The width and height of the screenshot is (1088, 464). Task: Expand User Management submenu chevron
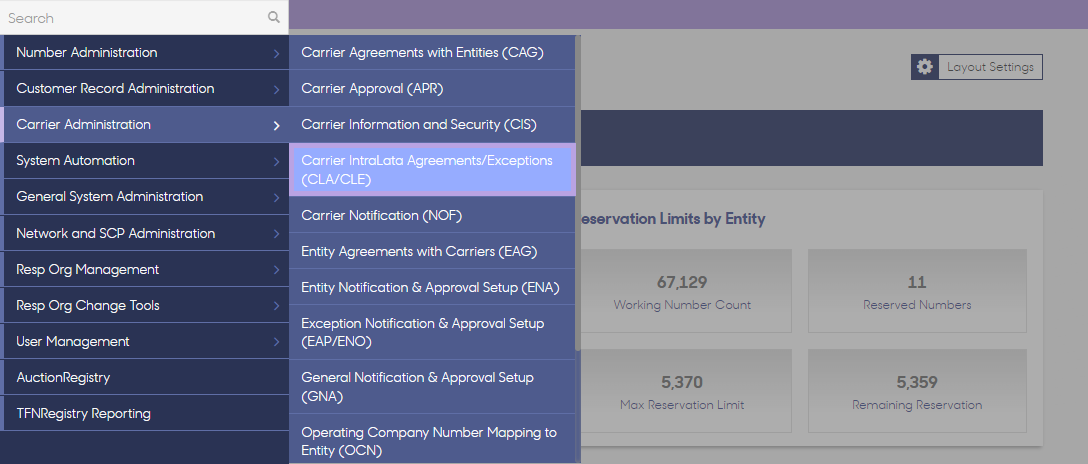pos(276,342)
